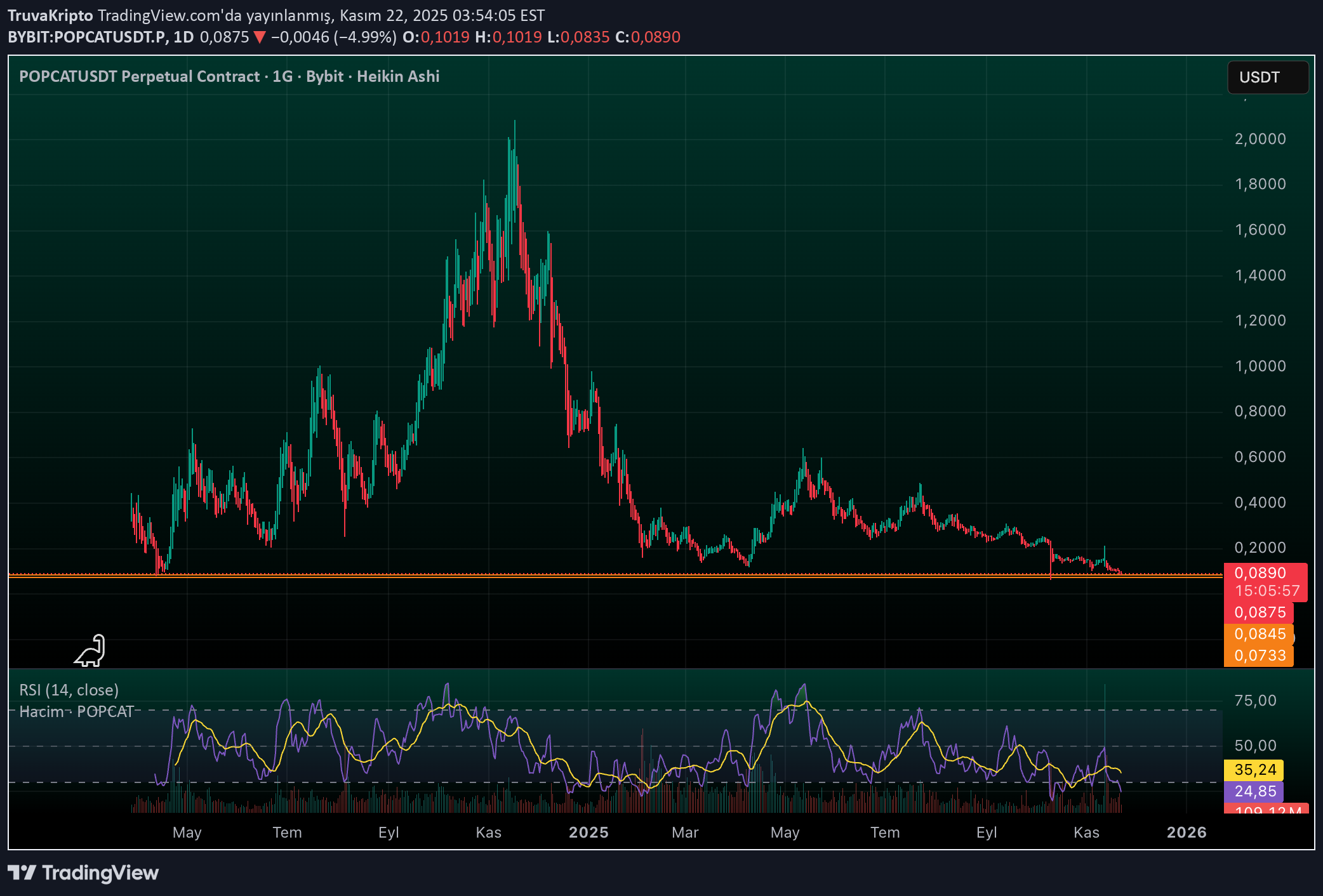The width and height of the screenshot is (1323, 896).
Task: Open the TruvaKripto author link
Action: (50, 15)
